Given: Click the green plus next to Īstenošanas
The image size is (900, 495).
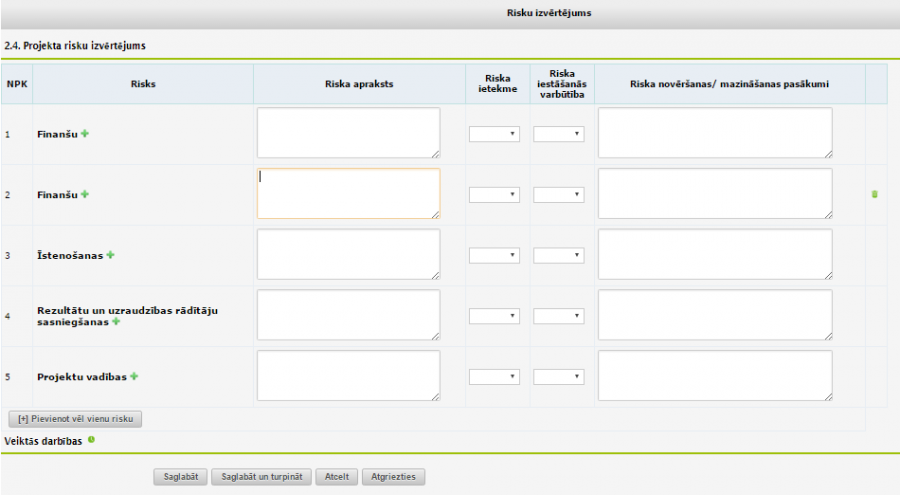Looking at the screenshot, I should pos(111,255).
